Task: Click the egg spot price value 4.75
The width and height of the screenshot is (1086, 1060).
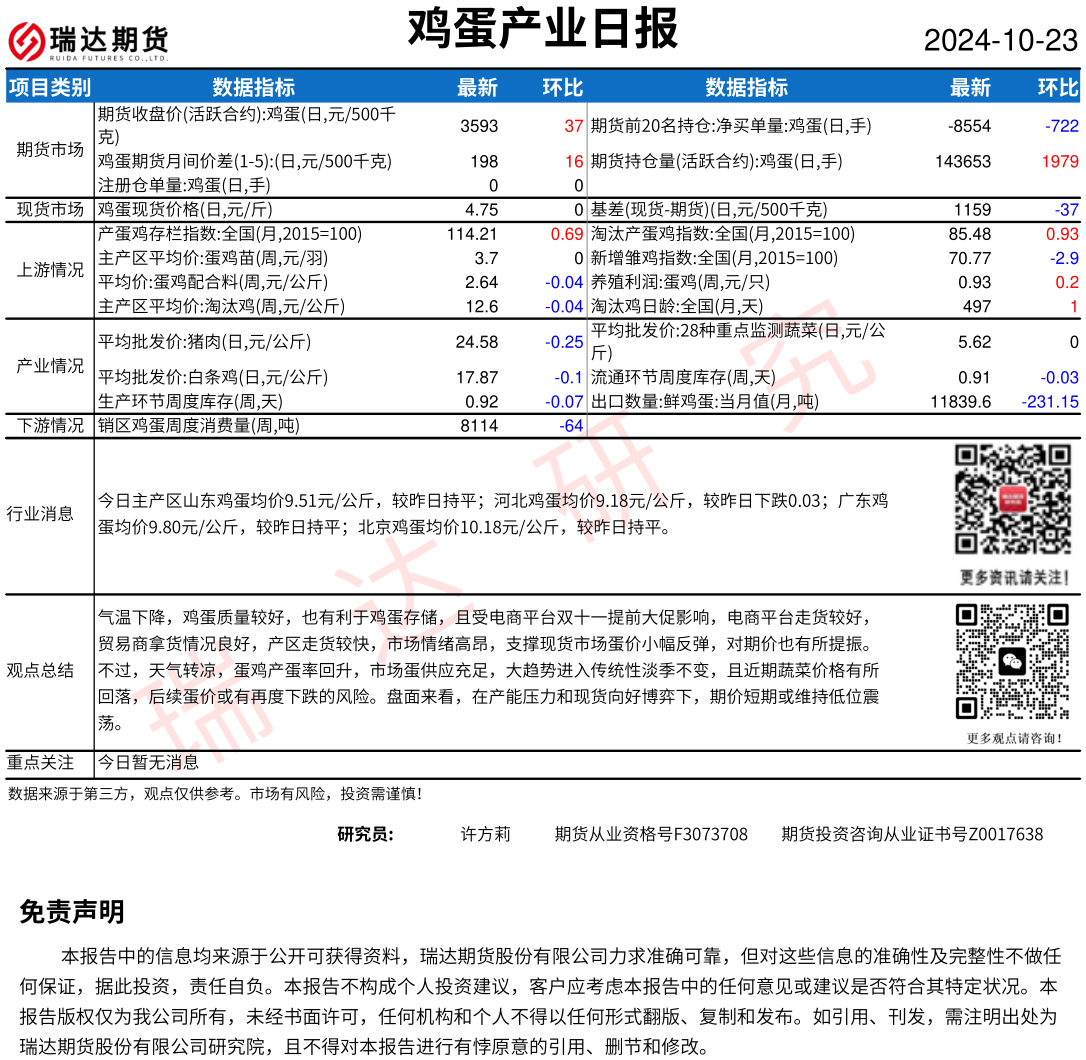Action: click(481, 210)
